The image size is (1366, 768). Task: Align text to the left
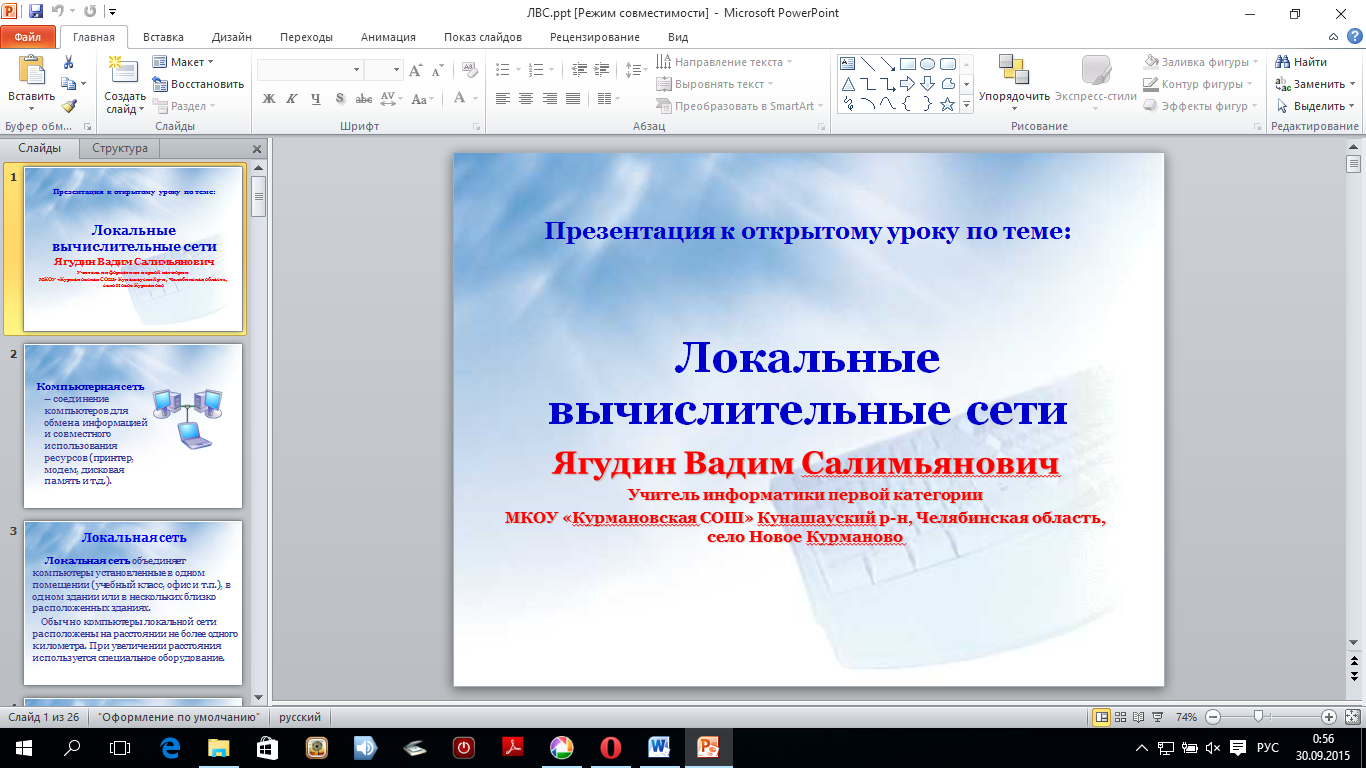point(502,99)
